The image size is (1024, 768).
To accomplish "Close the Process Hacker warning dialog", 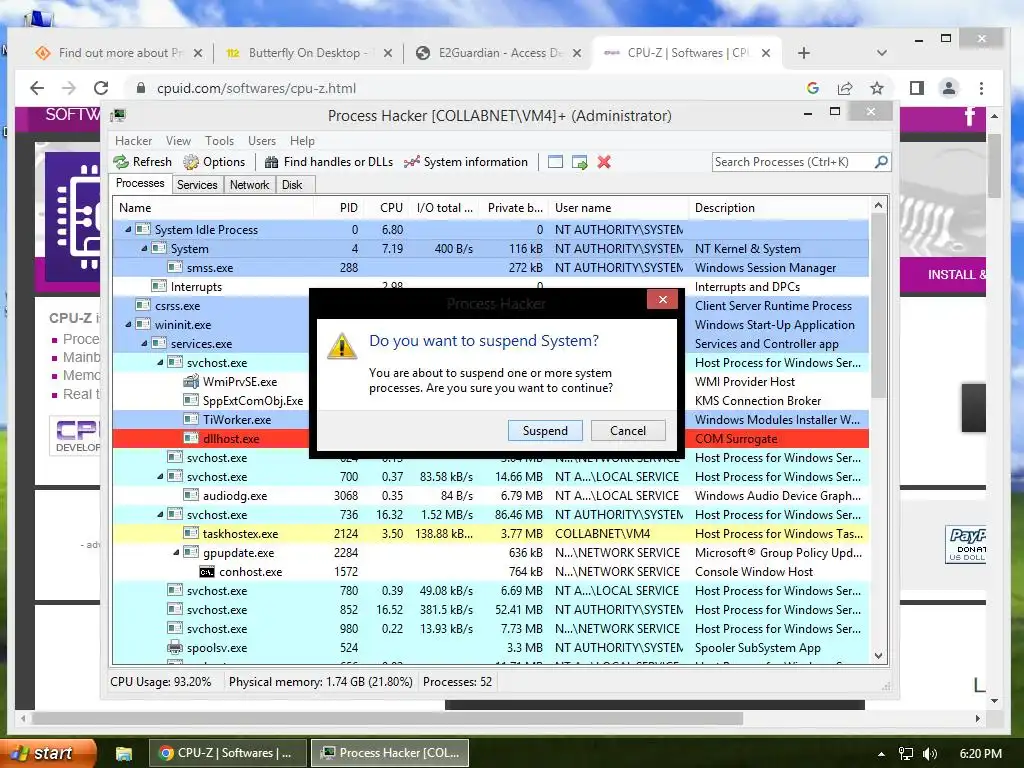I will [x=662, y=299].
